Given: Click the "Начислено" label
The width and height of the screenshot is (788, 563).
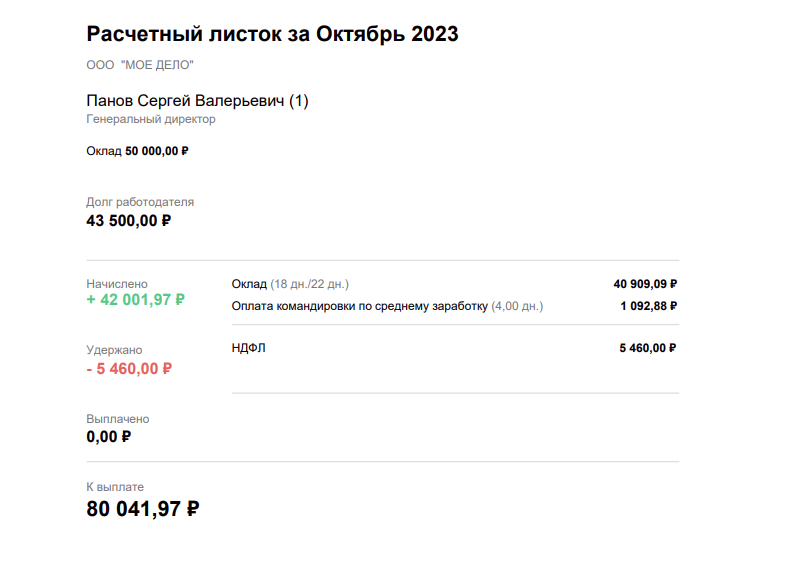Looking at the screenshot, I should coord(117,284).
